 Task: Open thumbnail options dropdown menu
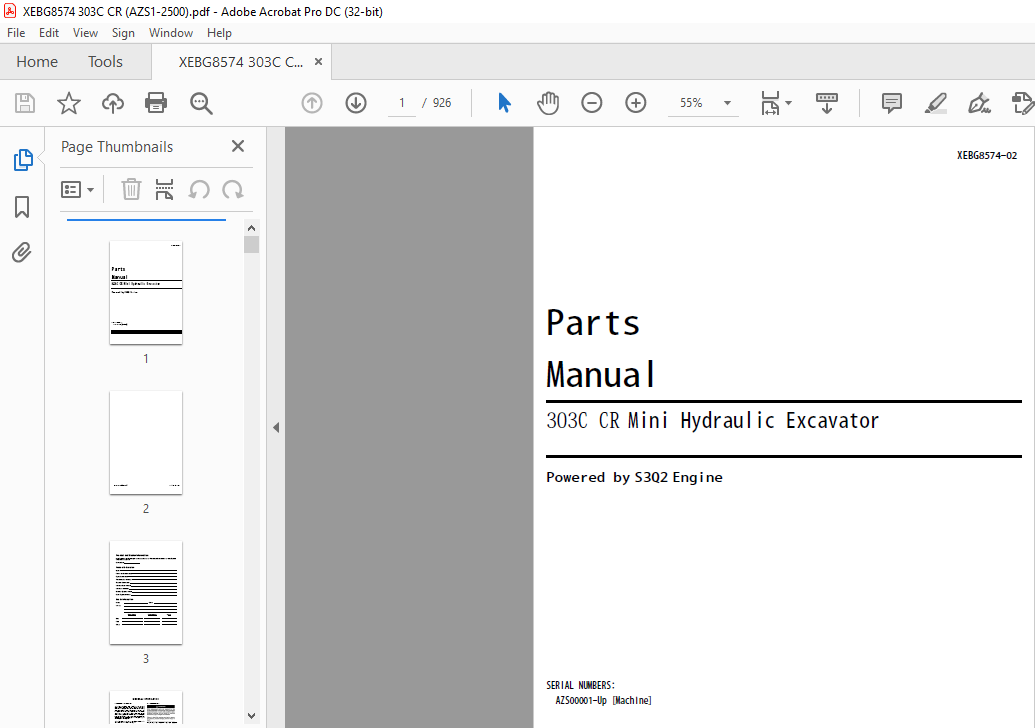(77, 190)
